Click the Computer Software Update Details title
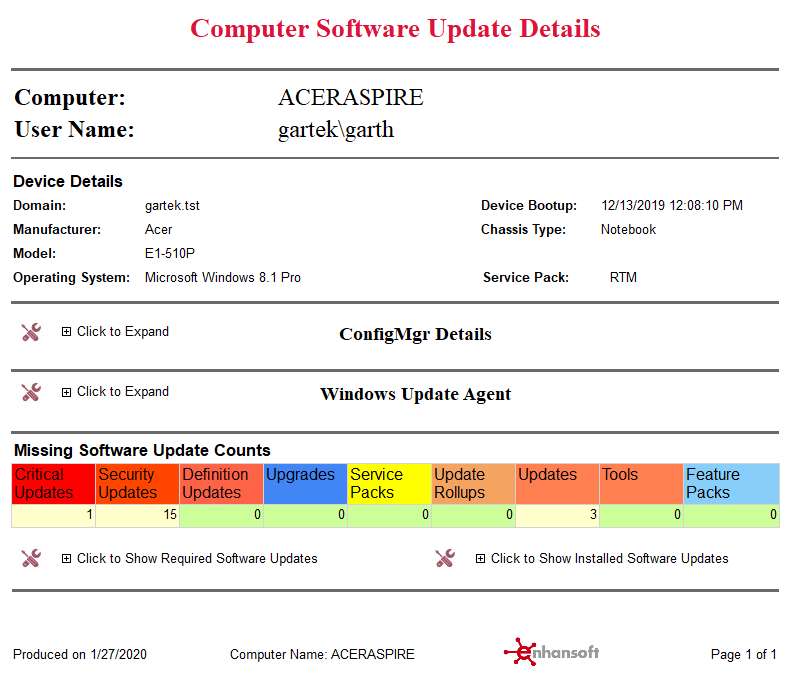The height and width of the screenshot is (680, 791). point(395,28)
